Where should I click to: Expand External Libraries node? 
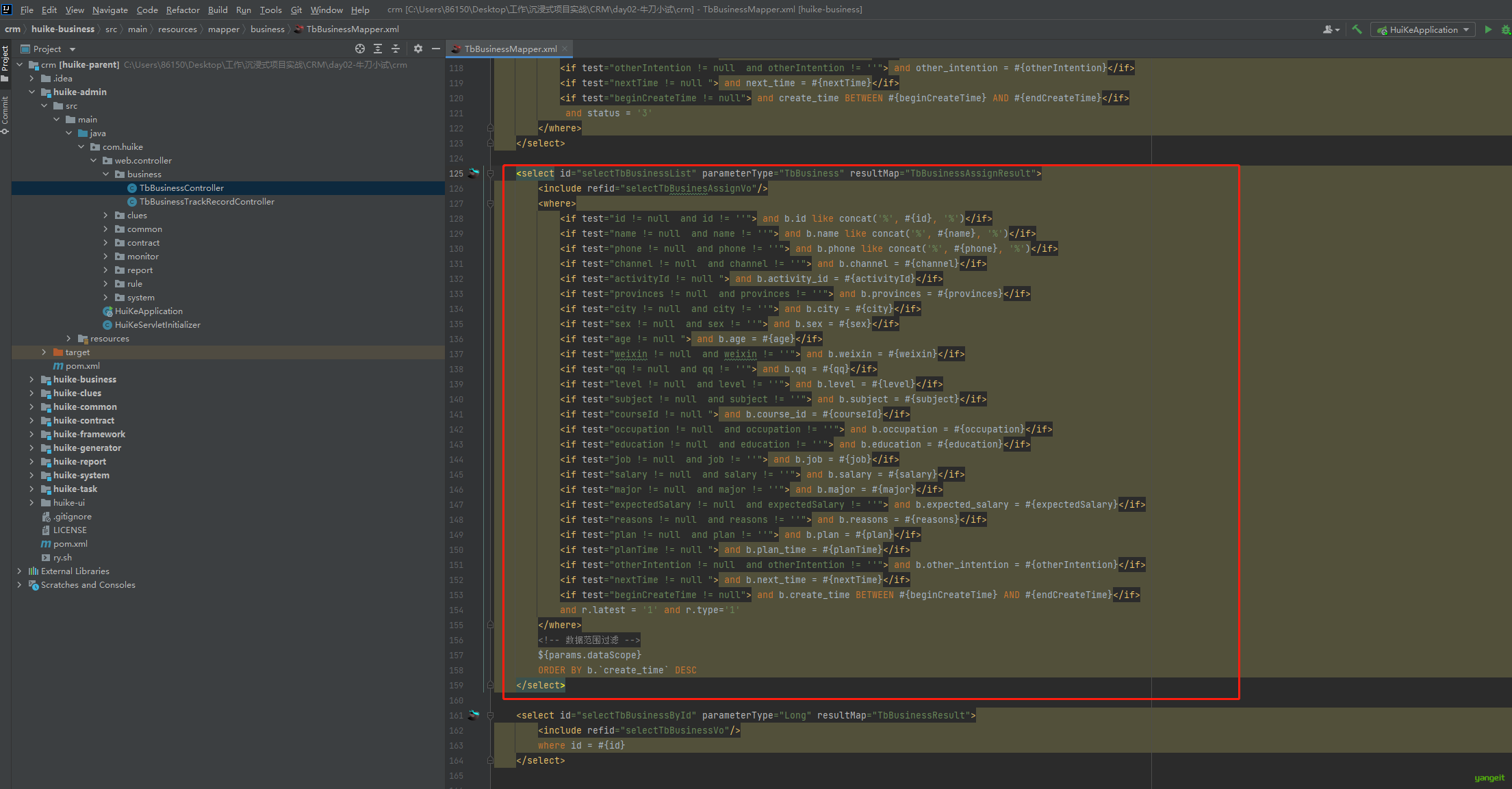[19, 571]
